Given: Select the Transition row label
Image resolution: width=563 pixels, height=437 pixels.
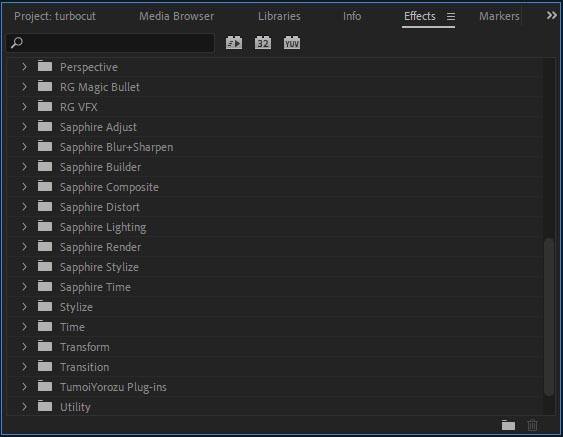Looking at the screenshot, I should 84,367.
